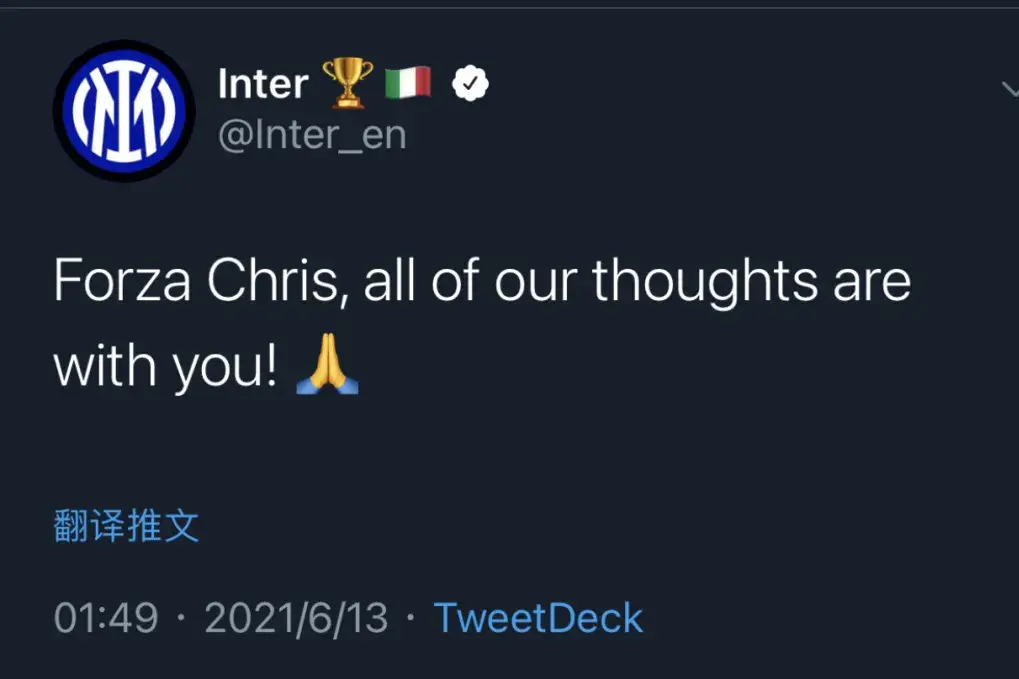The image size is (1019, 679).
Task: Click "with you!" on the second line
Action: point(165,368)
